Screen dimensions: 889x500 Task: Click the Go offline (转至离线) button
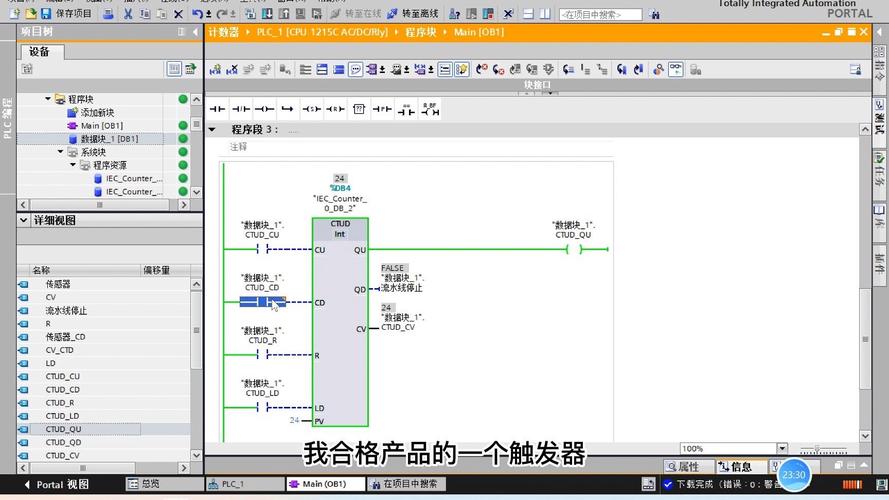click(413, 14)
